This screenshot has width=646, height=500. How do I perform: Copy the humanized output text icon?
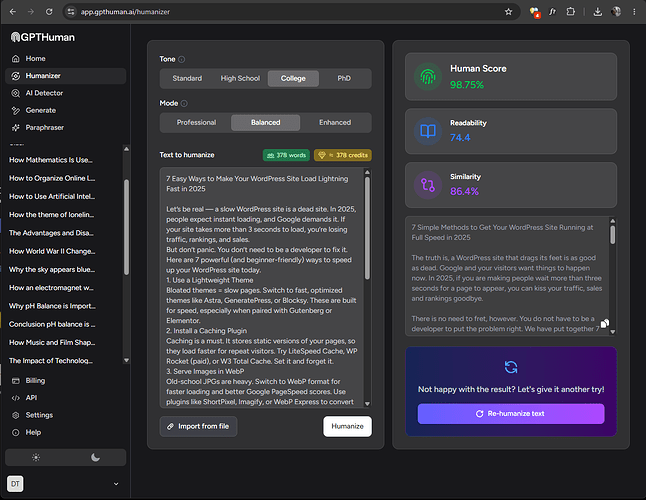(604, 323)
